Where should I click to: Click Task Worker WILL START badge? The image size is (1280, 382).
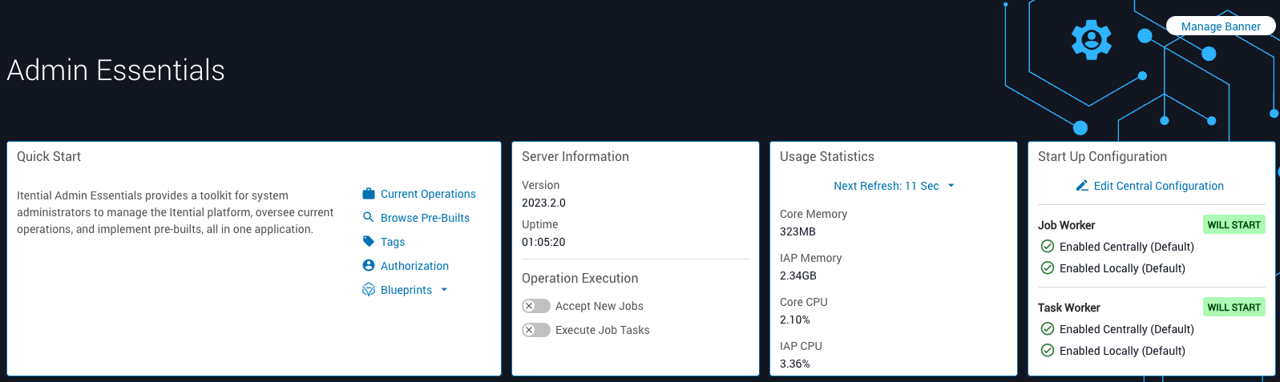pos(1234,307)
